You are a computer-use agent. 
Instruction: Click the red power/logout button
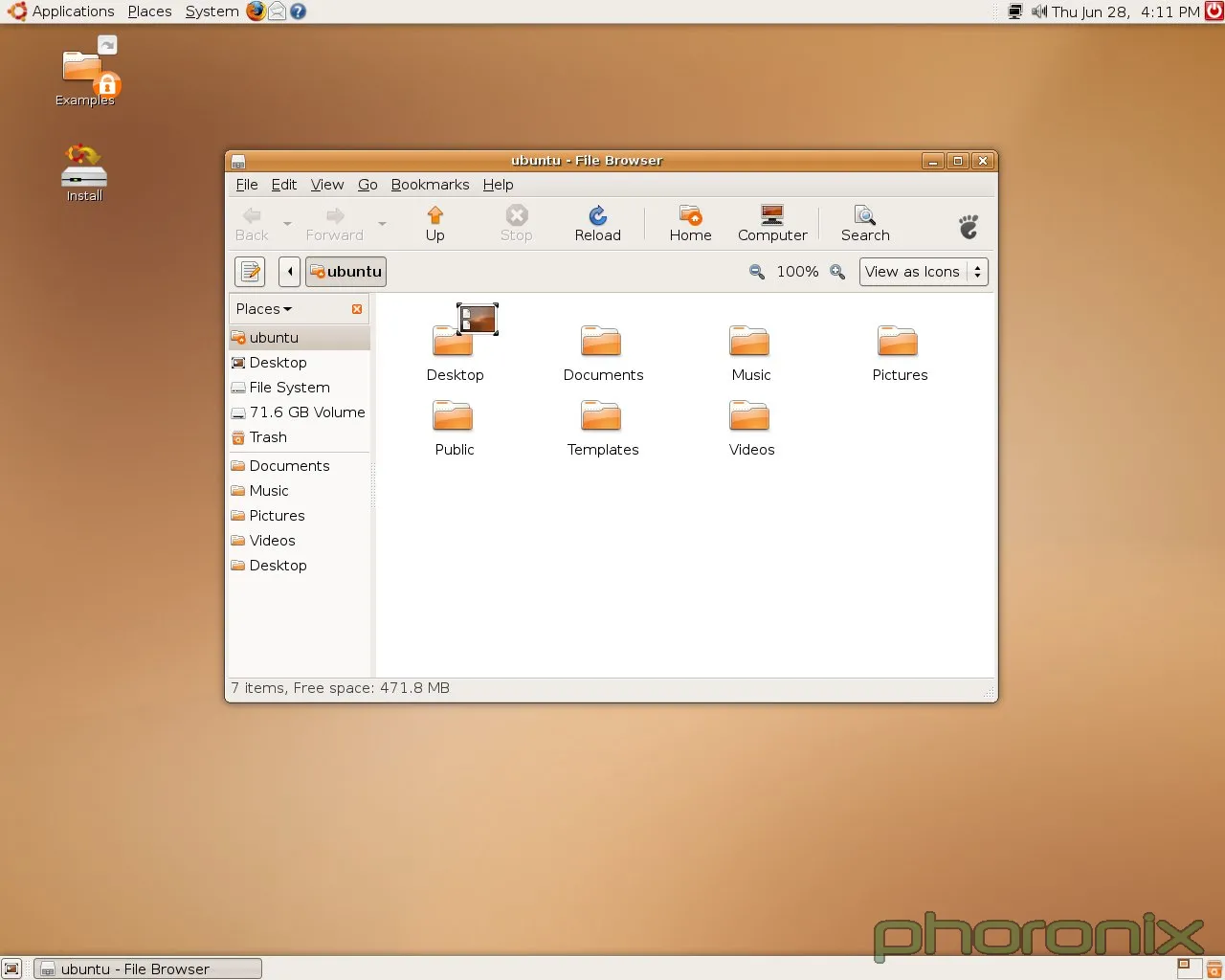click(1214, 11)
